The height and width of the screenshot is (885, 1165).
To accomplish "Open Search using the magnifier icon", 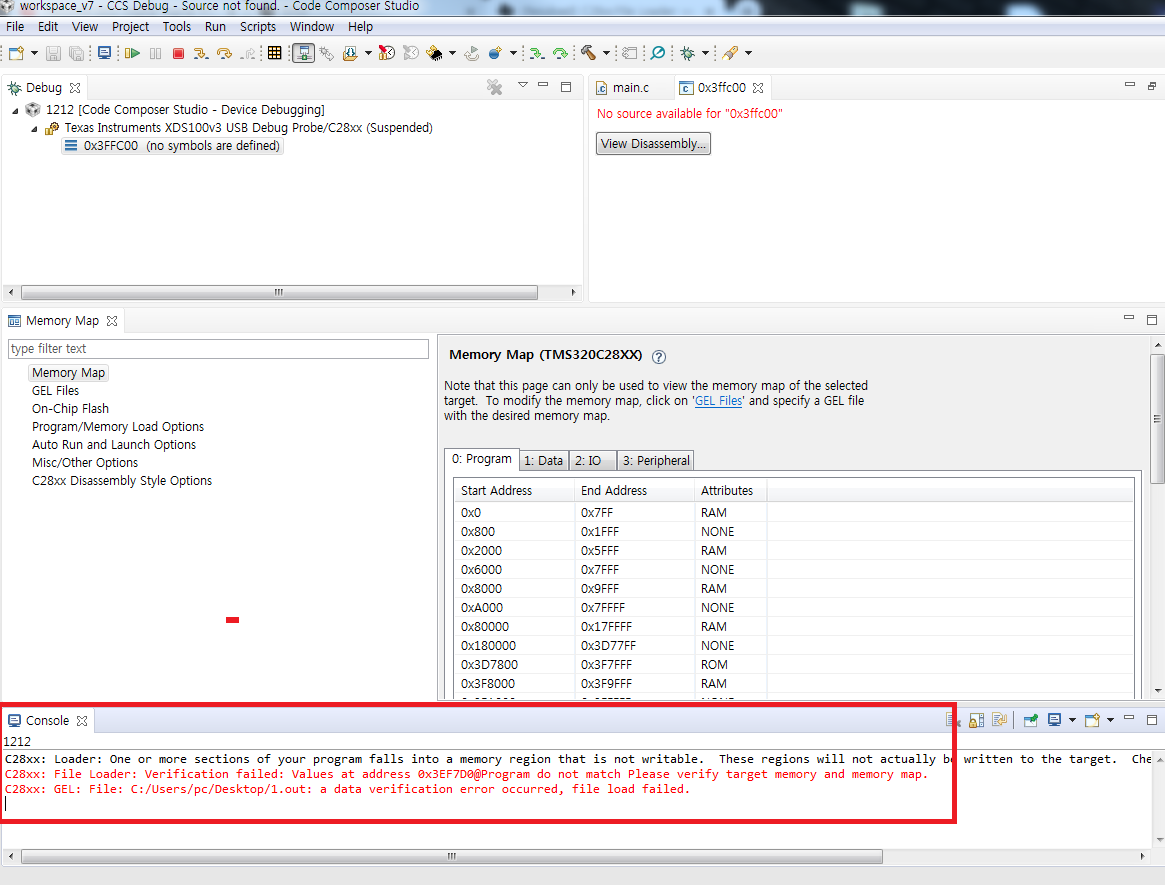I will click(x=658, y=53).
